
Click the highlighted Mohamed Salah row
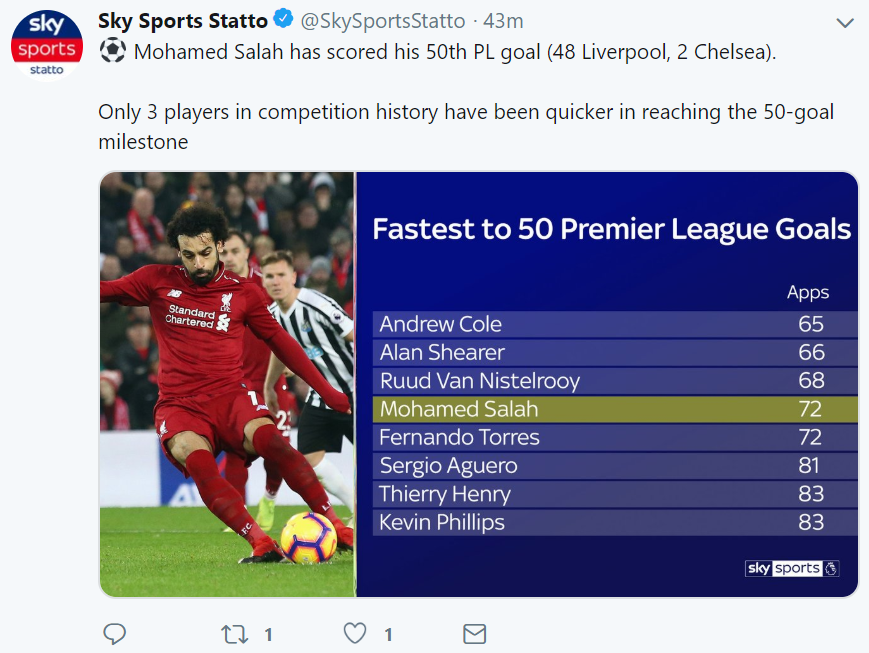[x=615, y=409]
